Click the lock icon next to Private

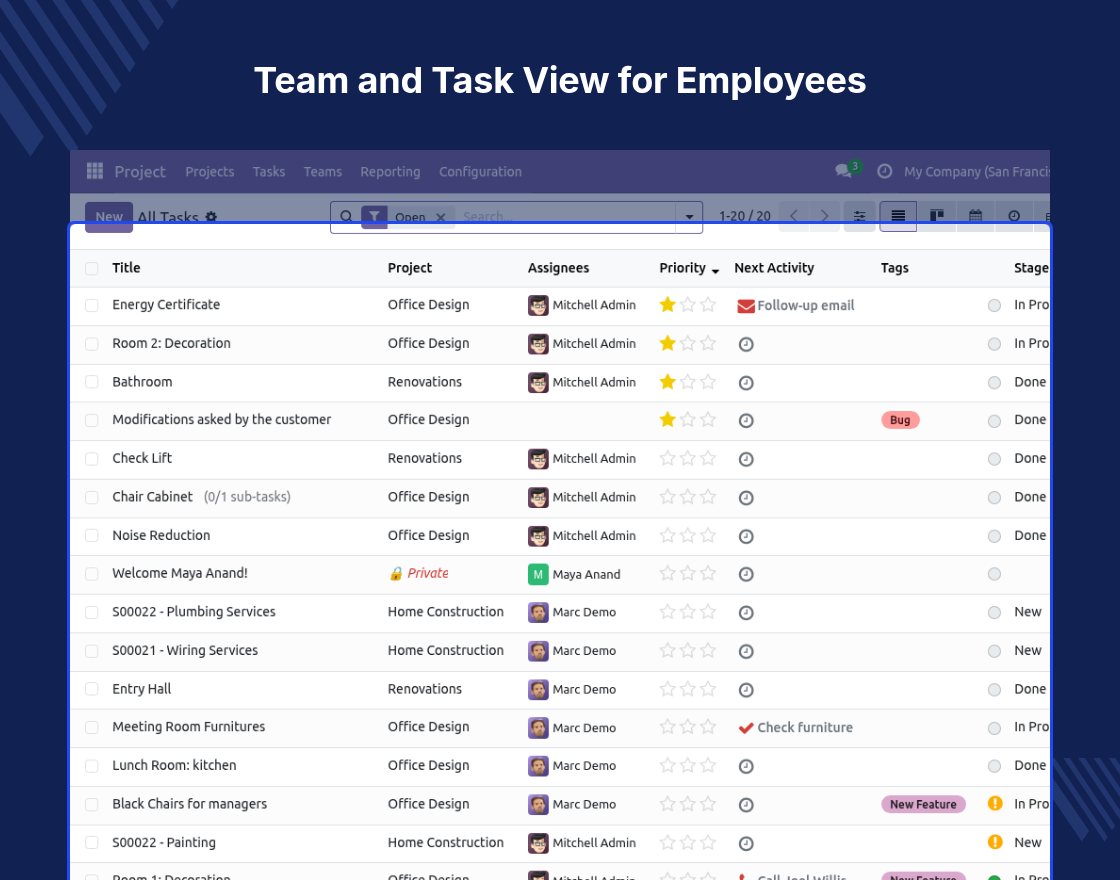(396, 574)
